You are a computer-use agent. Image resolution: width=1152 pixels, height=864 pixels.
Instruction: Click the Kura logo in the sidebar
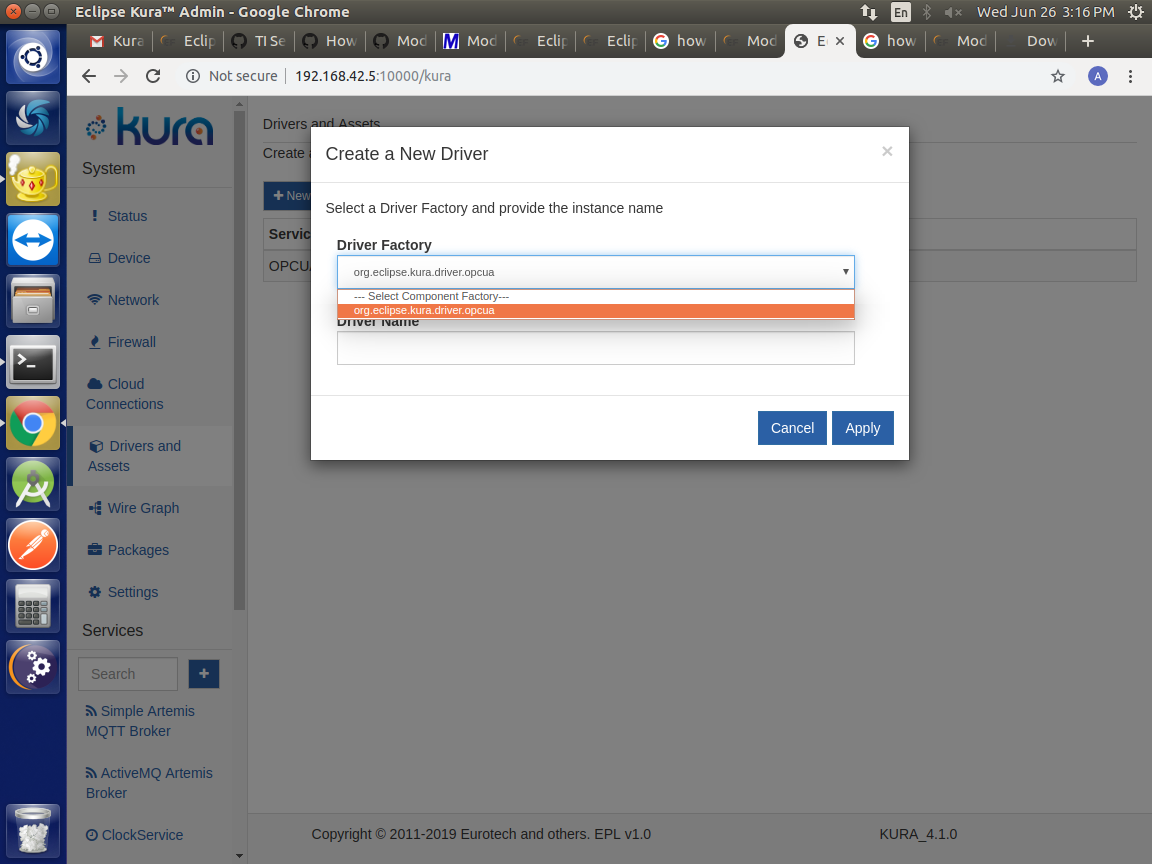(x=150, y=127)
